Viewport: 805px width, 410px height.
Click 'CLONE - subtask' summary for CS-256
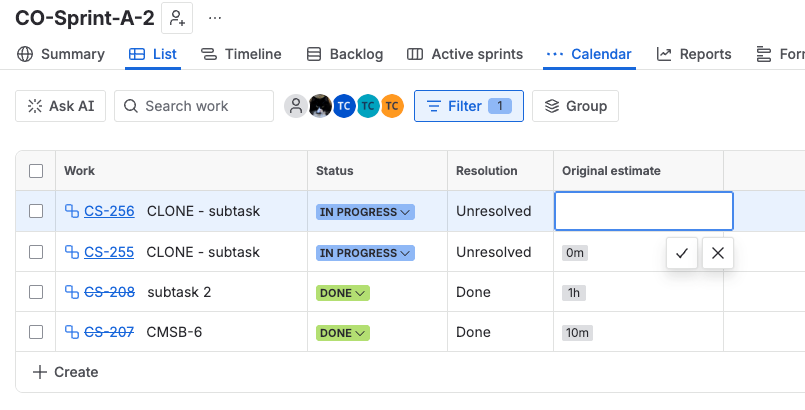click(x=203, y=211)
